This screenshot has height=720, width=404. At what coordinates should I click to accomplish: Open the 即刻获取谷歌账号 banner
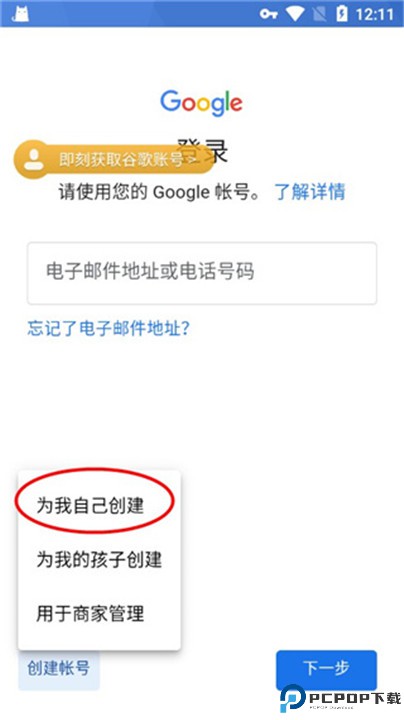(x=114, y=159)
